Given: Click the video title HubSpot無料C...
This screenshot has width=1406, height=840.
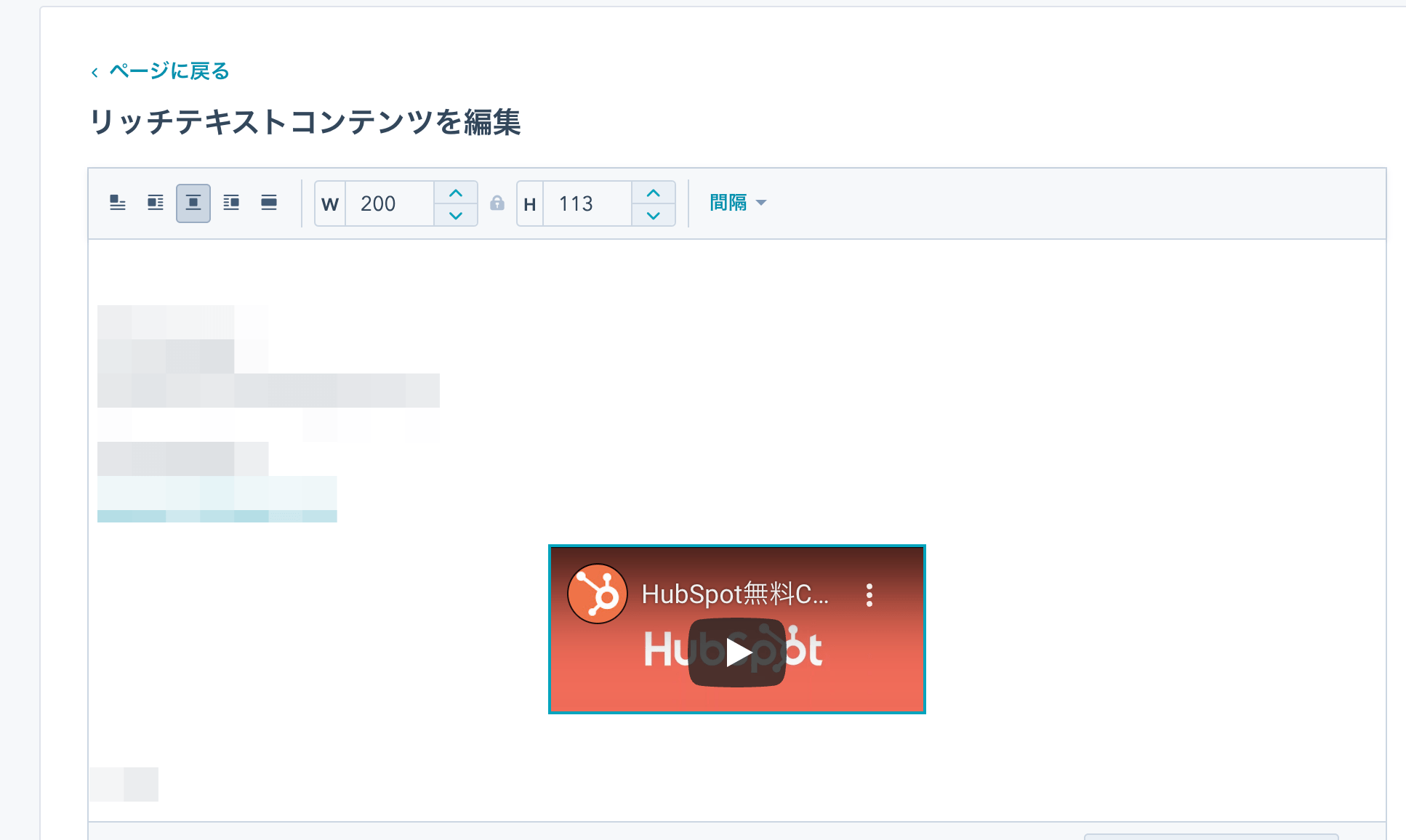Looking at the screenshot, I should pyautogui.click(x=735, y=594).
